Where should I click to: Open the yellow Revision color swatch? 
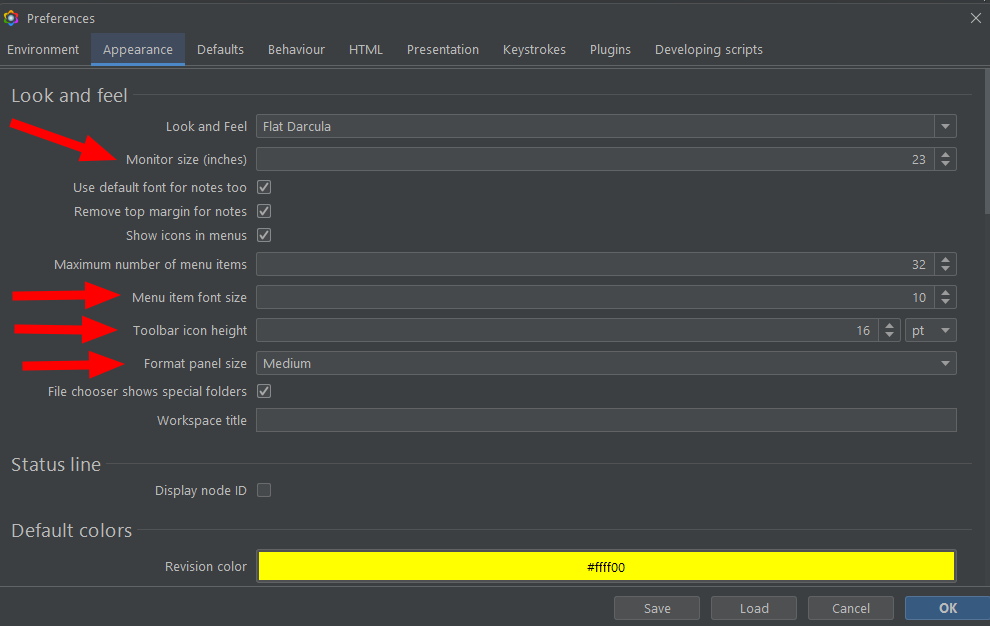pos(606,567)
